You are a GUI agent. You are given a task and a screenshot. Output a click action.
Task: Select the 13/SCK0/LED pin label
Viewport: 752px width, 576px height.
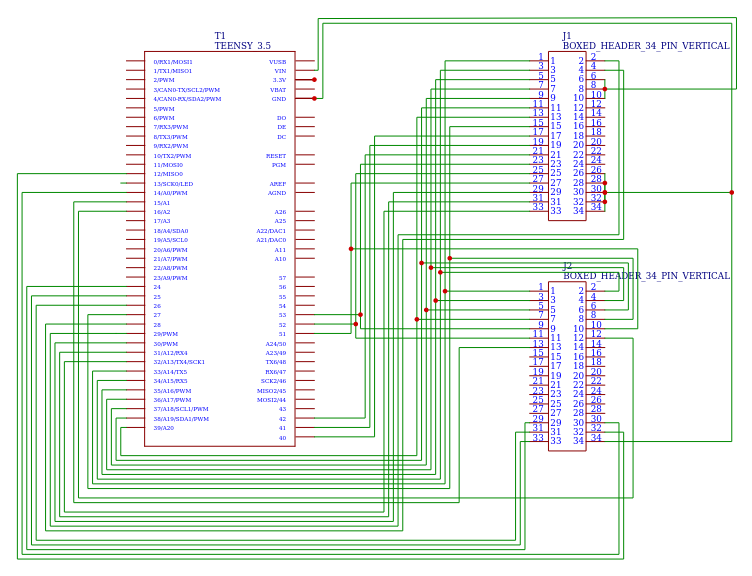click(x=173, y=184)
